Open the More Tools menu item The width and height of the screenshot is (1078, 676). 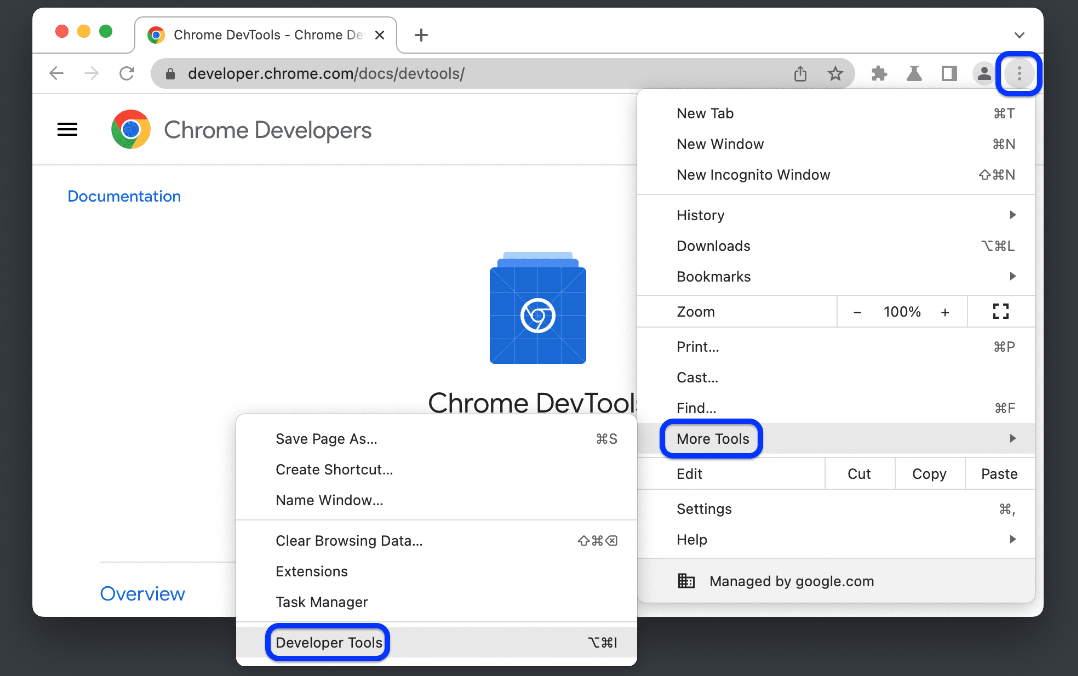(836, 439)
